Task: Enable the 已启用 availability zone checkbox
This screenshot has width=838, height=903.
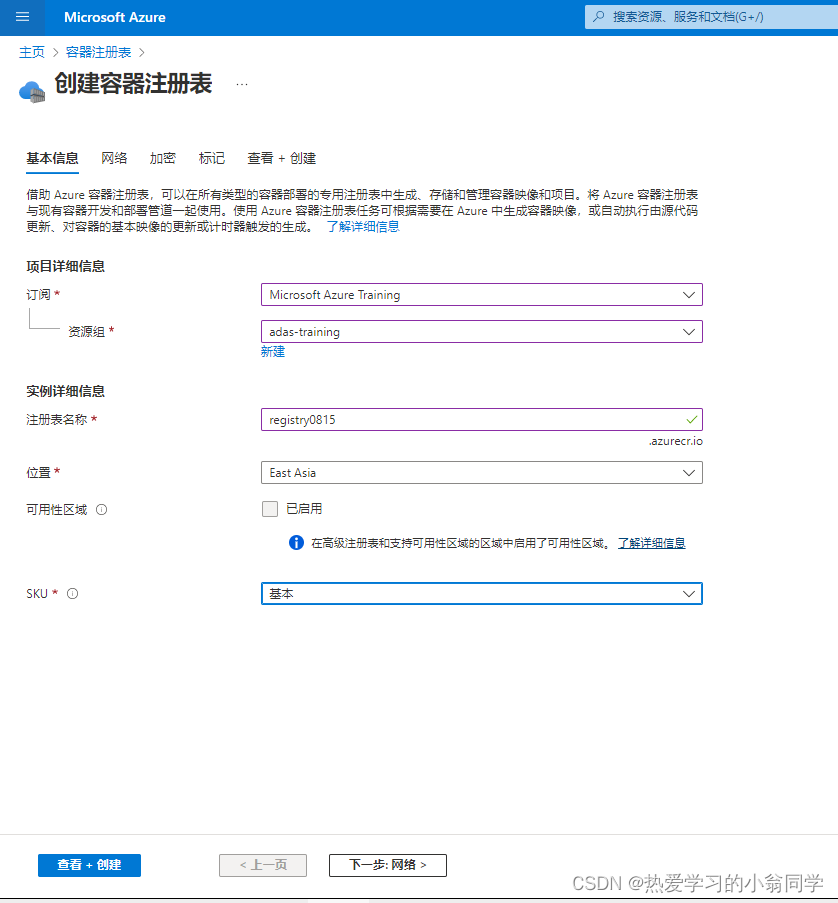Action: 270,509
